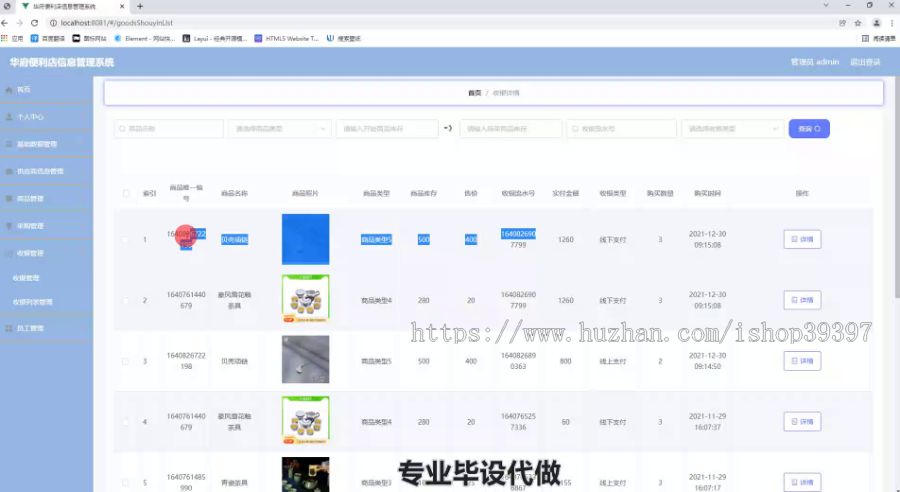Expand the 采购管理 sidebar menu arrow
900x492 pixels.
[81, 226]
